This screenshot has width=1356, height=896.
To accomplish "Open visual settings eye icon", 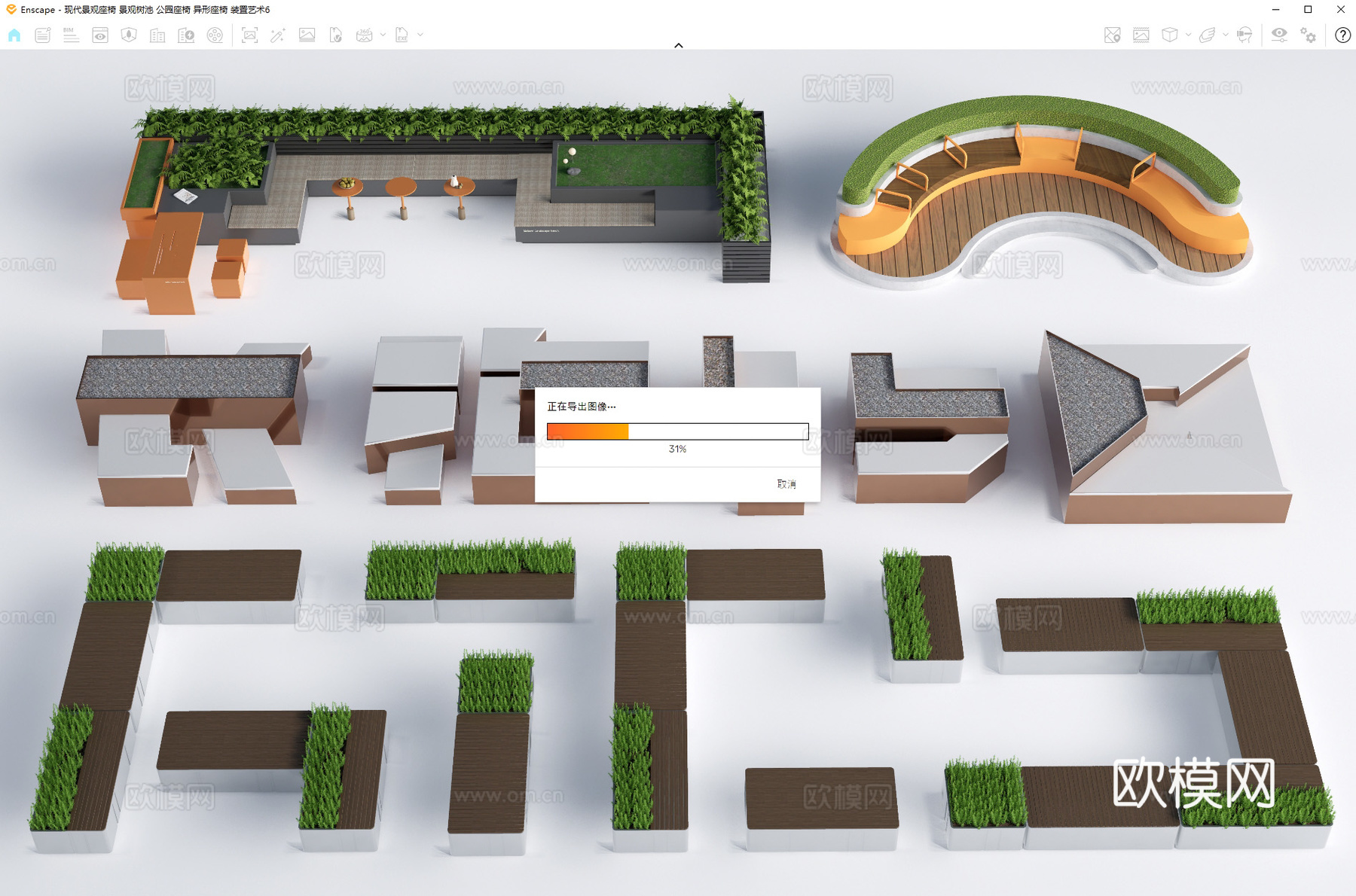I will 1279,35.
